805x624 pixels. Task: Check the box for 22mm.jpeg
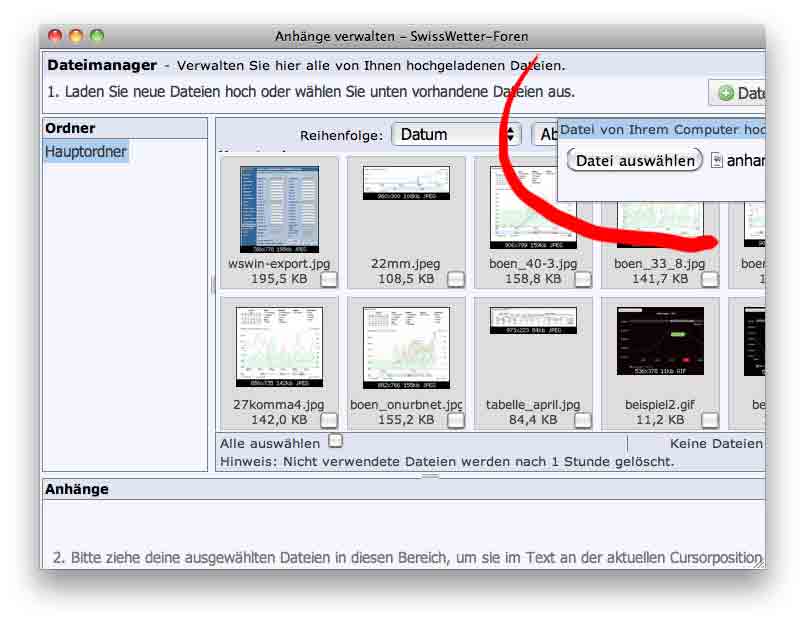[456, 280]
